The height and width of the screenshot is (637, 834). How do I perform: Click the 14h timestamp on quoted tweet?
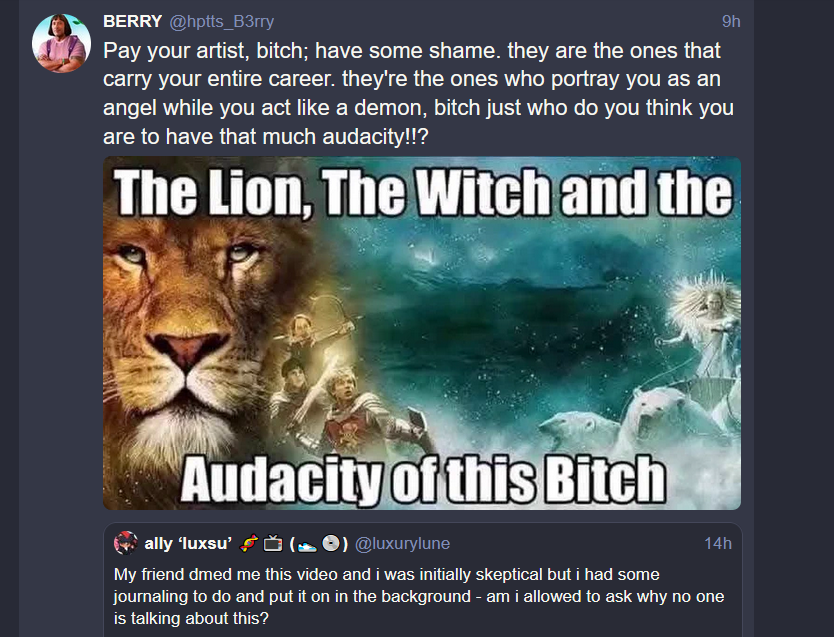(718, 543)
